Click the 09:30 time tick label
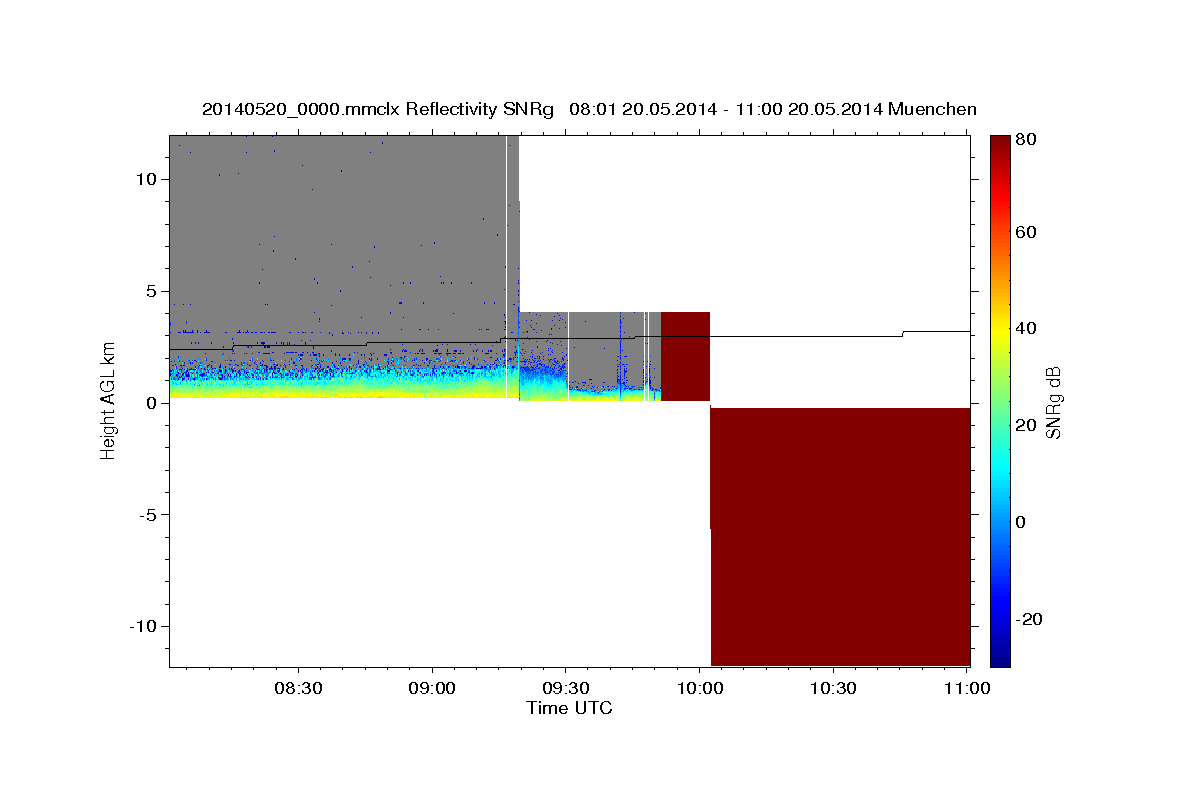1200x800 pixels. tap(566, 688)
